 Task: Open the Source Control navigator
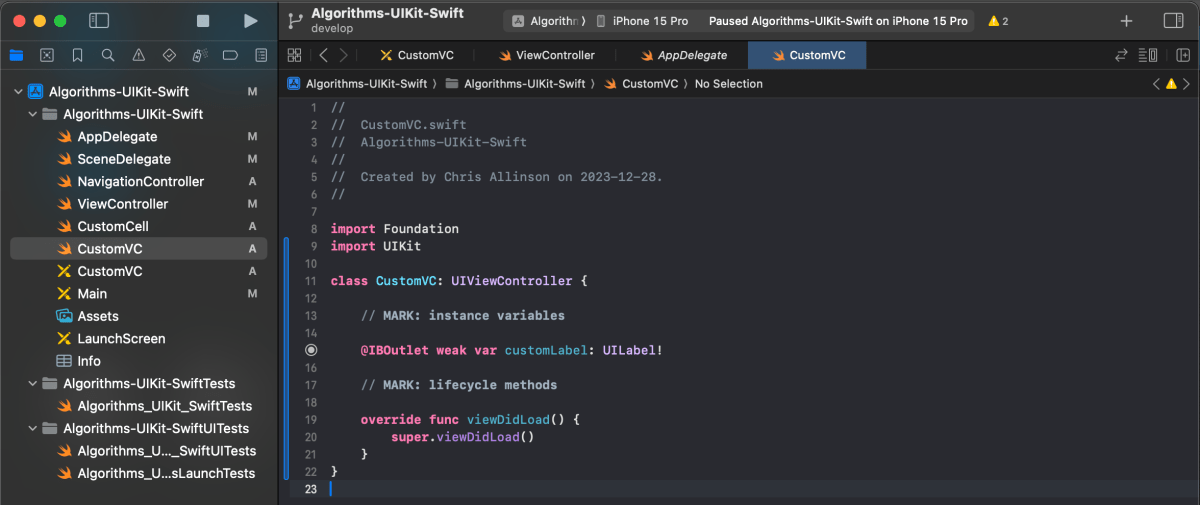coord(47,55)
